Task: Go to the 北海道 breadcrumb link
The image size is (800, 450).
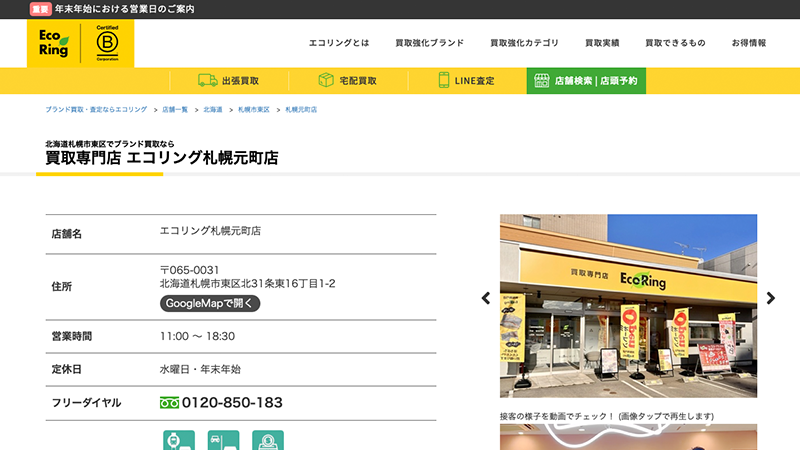Action: [x=213, y=109]
